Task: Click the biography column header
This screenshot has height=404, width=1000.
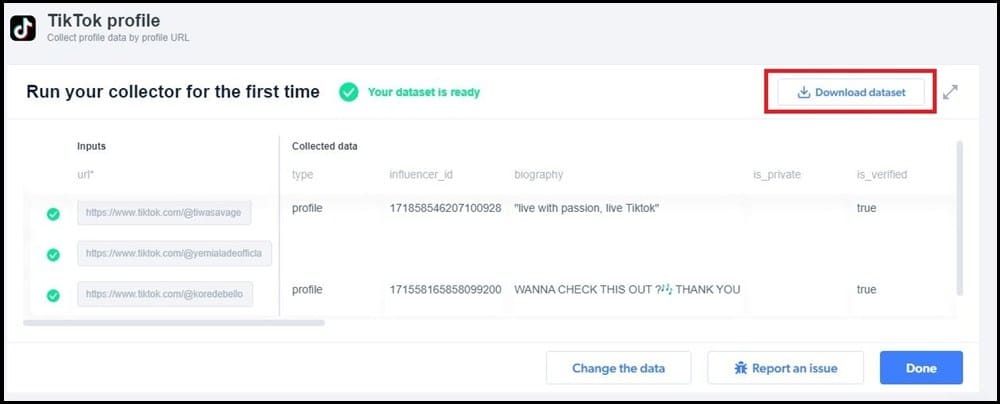Action: pos(538,174)
